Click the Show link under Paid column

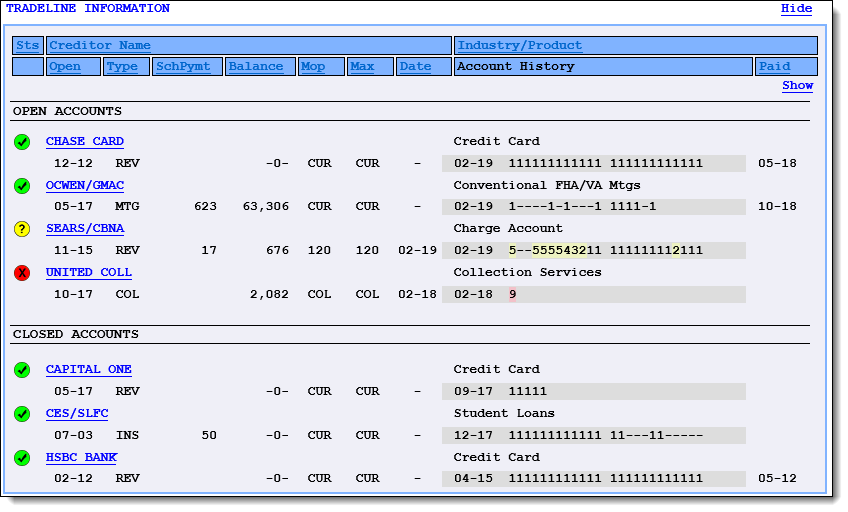[x=797, y=85]
